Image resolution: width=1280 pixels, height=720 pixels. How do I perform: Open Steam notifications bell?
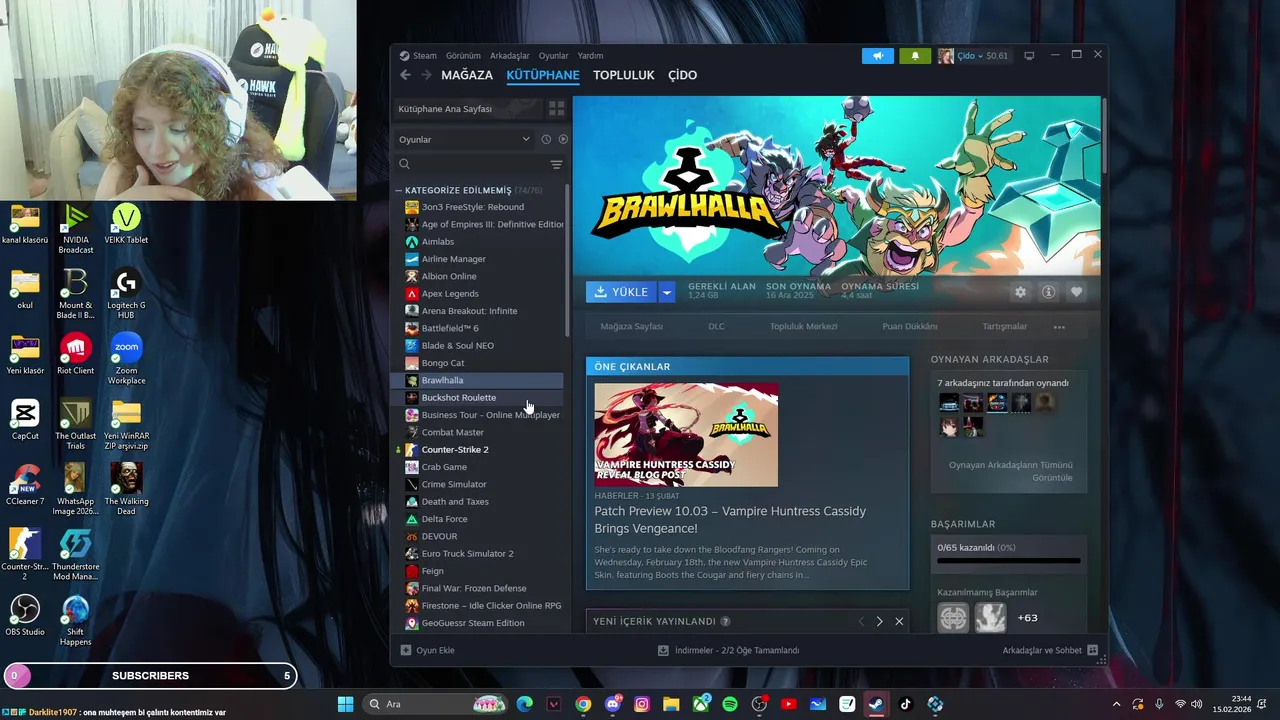point(915,56)
